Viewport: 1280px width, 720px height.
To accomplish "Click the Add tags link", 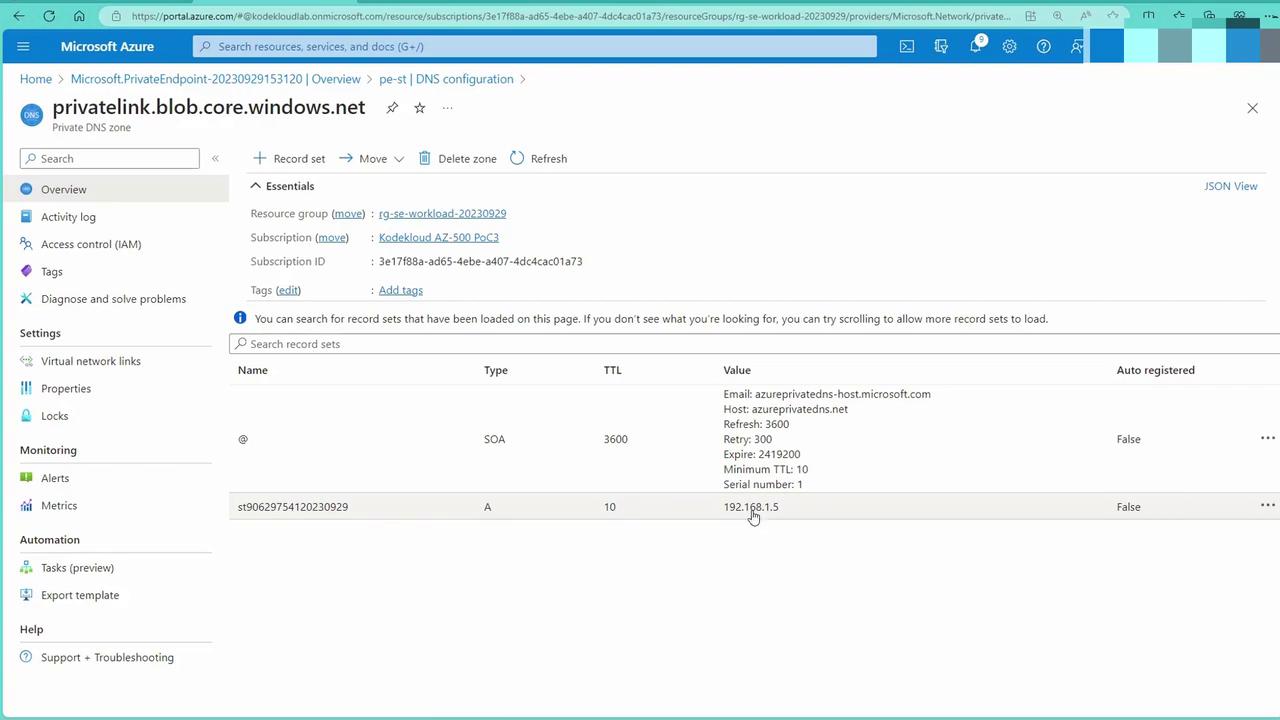I will [x=401, y=290].
